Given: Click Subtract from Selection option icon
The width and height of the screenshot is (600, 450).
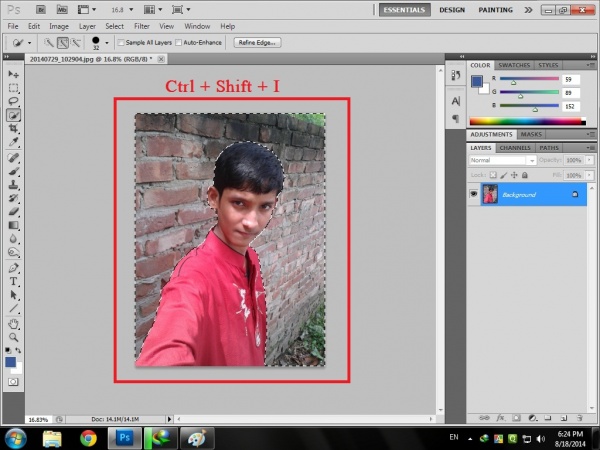Looking at the screenshot, I should click(76, 42).
